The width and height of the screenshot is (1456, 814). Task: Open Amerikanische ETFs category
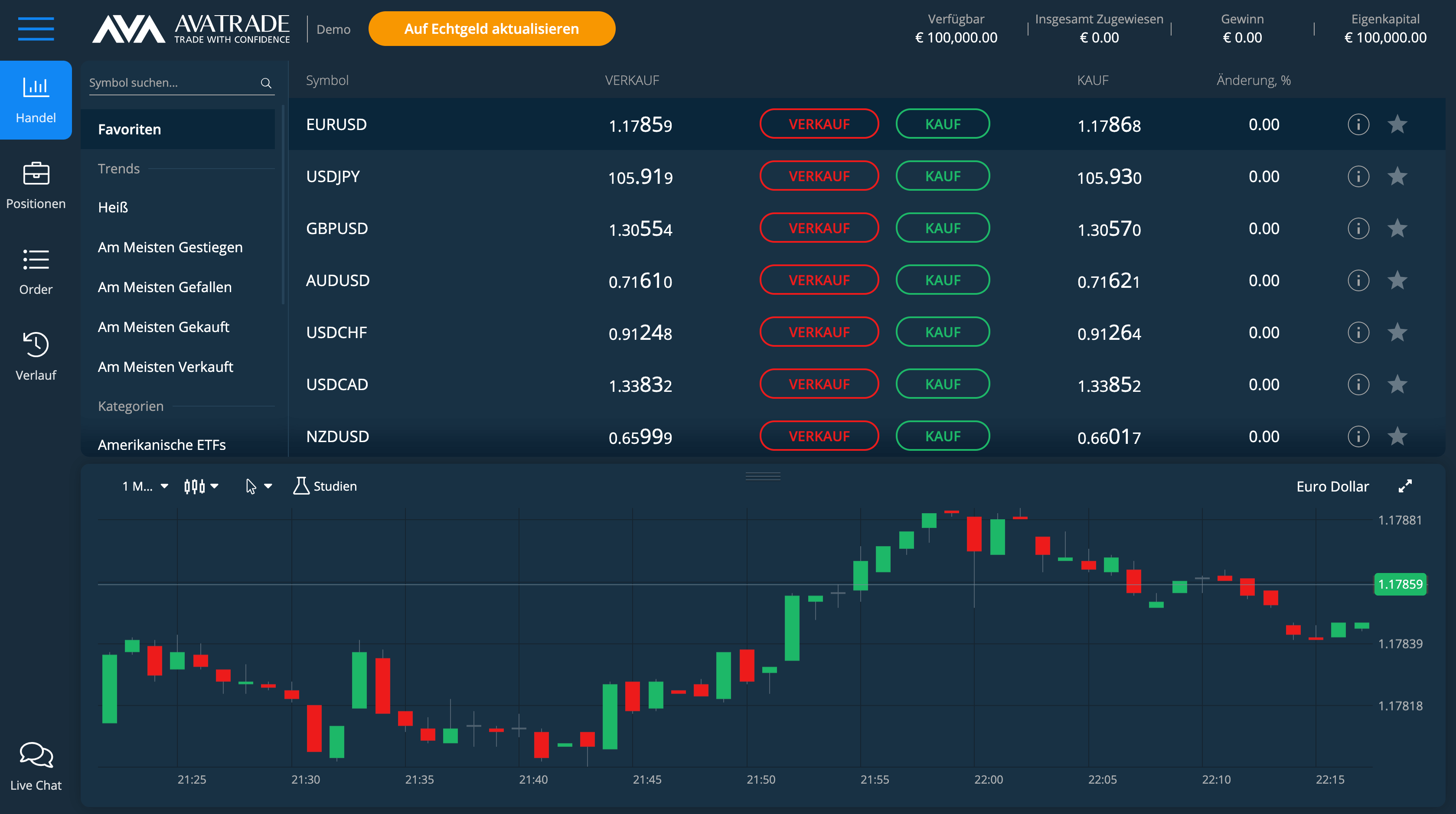pos(162,445)
